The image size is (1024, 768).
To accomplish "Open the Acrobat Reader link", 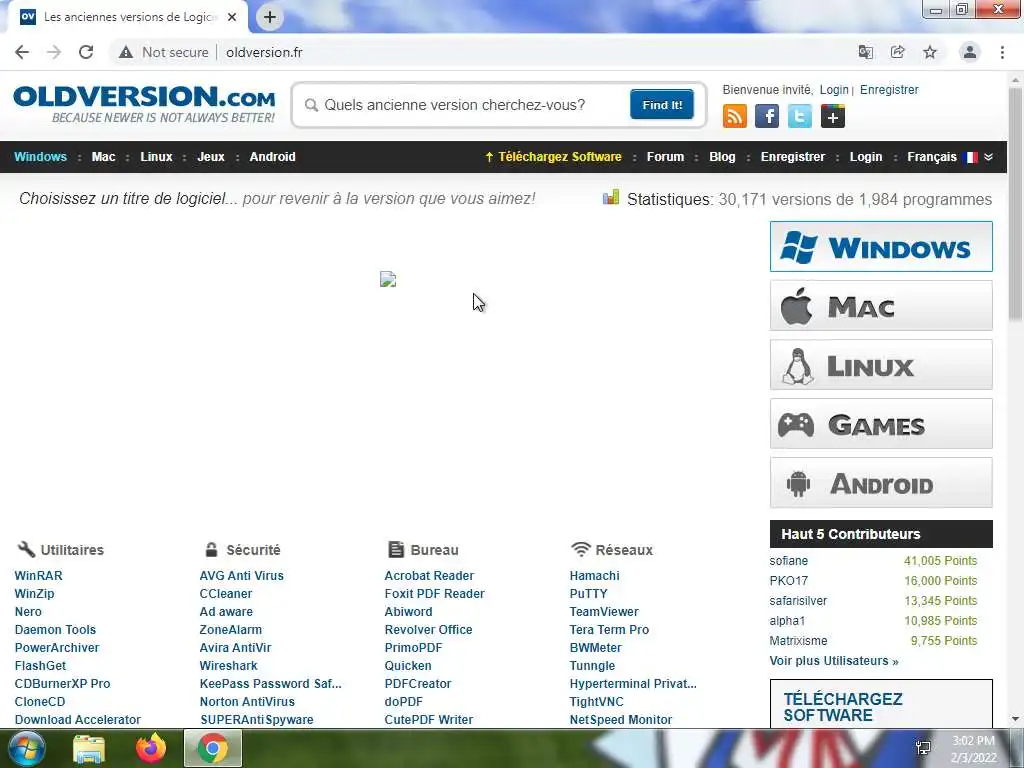I will coord(429,576).
